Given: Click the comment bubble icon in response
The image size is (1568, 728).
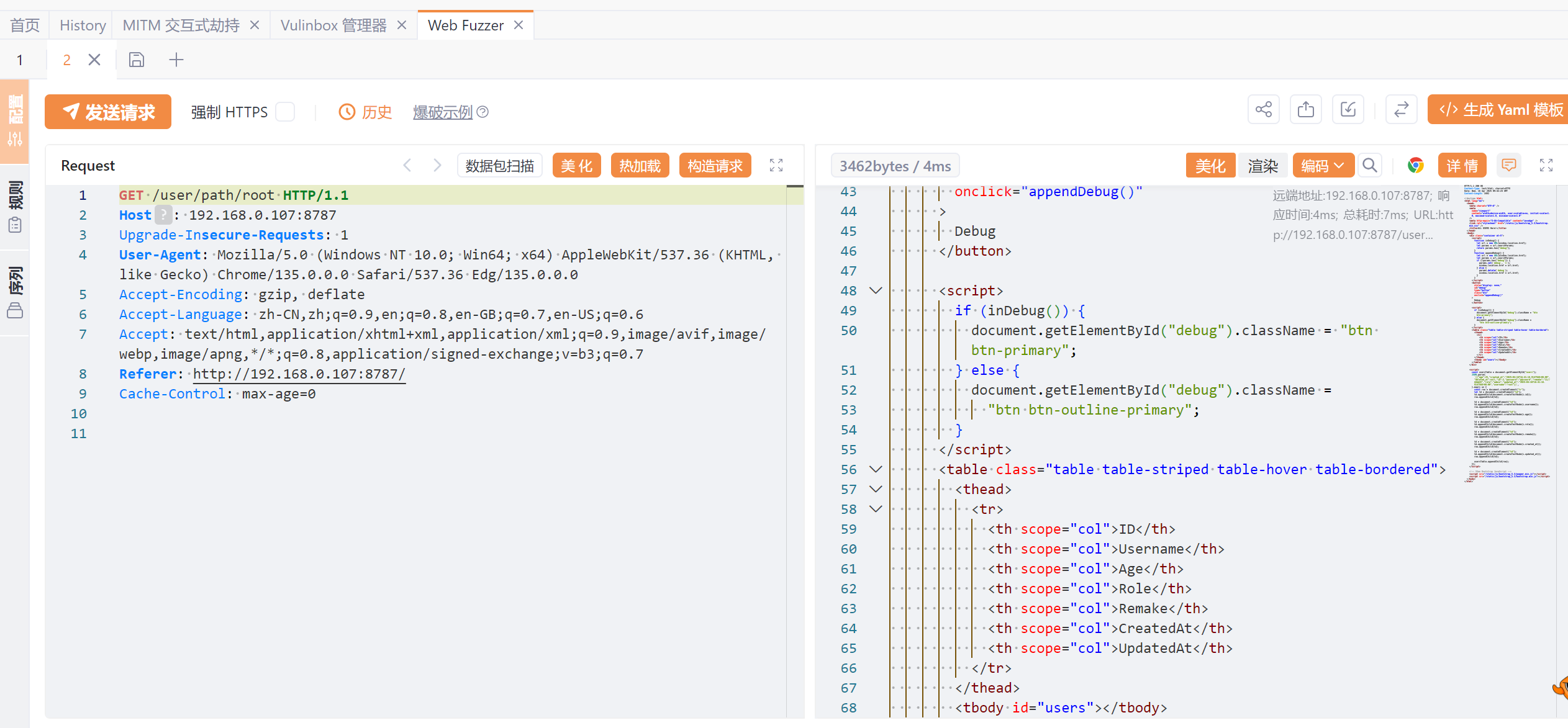Looking at the screenshot, I should click(x=1508, y=166).
